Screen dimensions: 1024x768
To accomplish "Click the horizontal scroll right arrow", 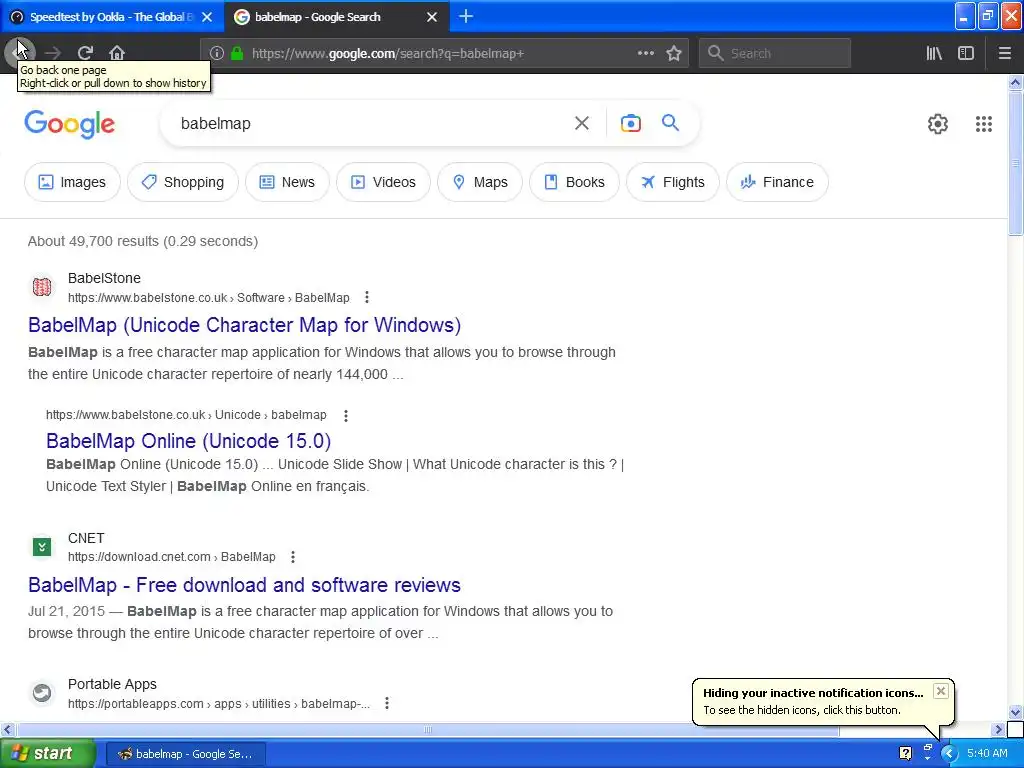I will pyautogui.click(x=998, y=729).
